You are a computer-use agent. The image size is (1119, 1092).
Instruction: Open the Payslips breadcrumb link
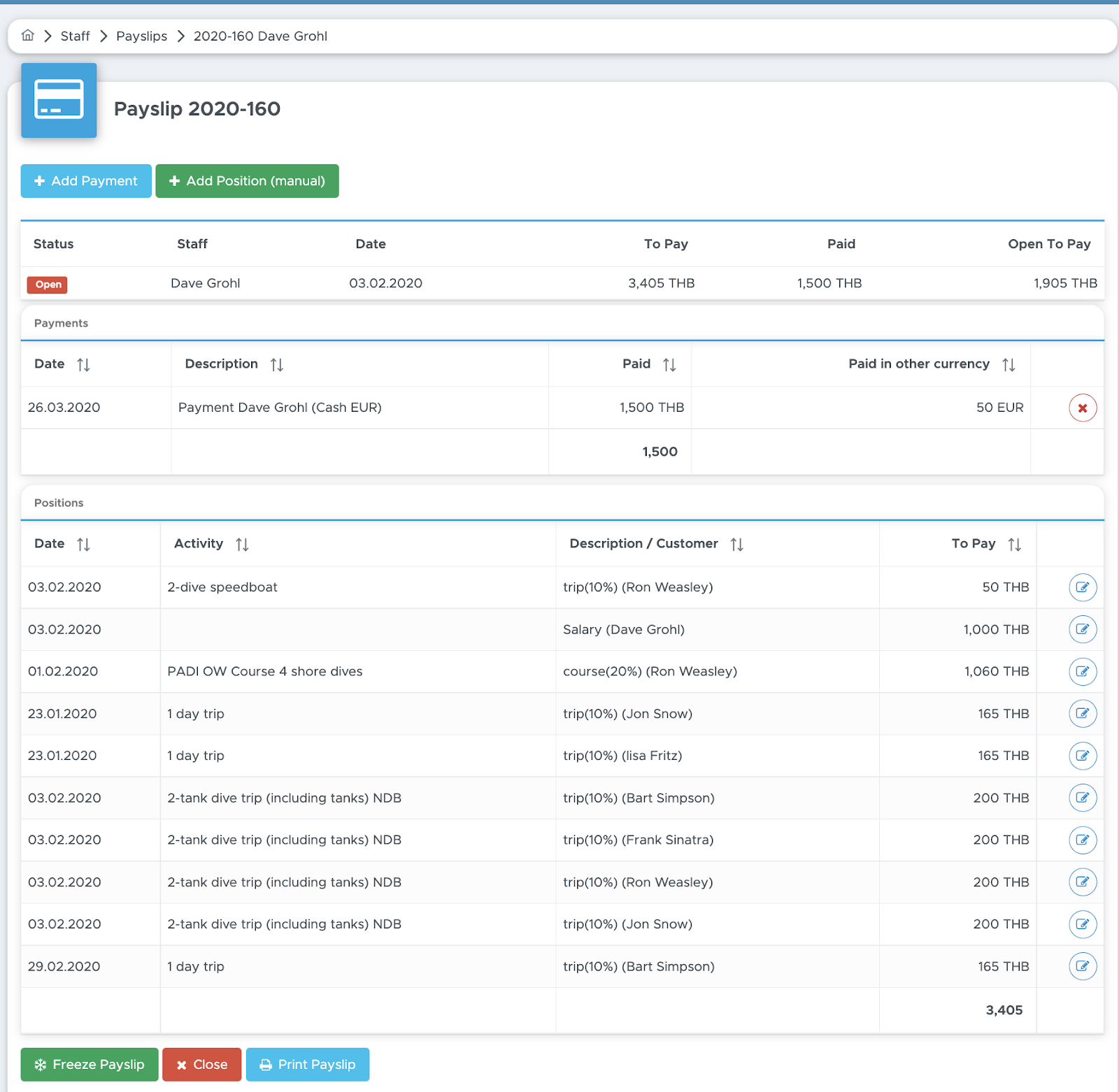141,36
